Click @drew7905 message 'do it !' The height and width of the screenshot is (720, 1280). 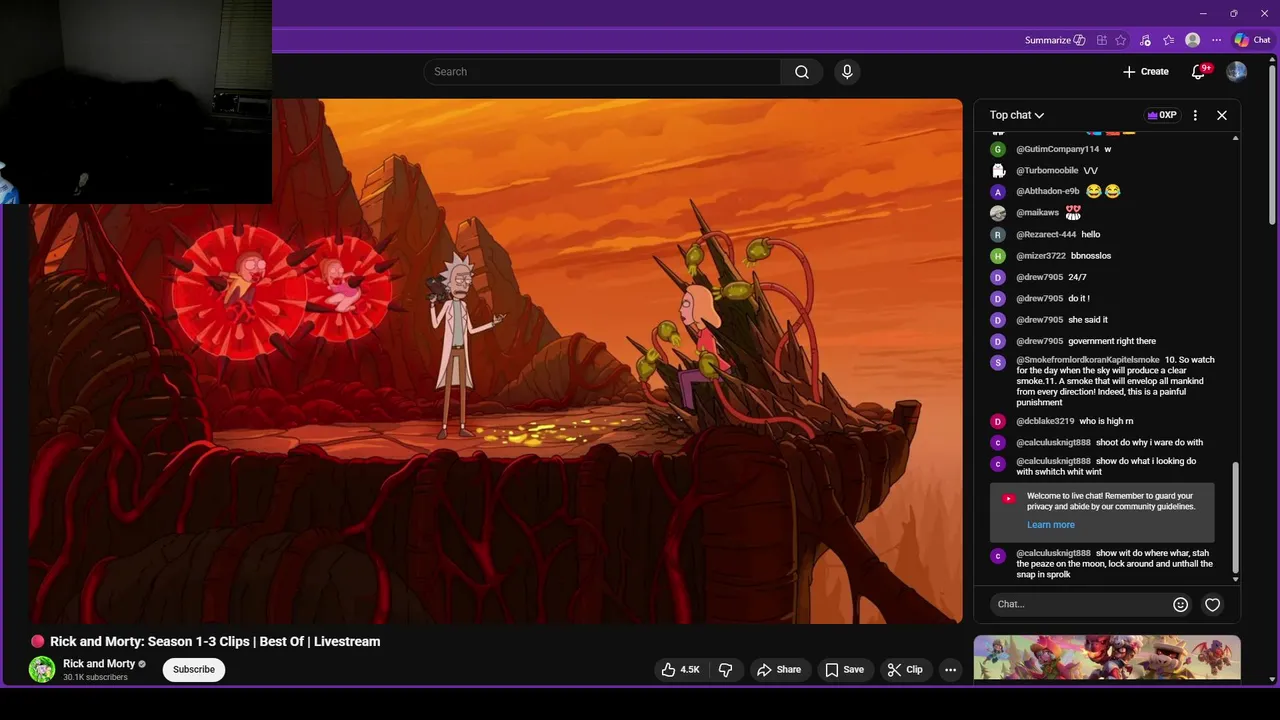click(x=1105, y=298)
